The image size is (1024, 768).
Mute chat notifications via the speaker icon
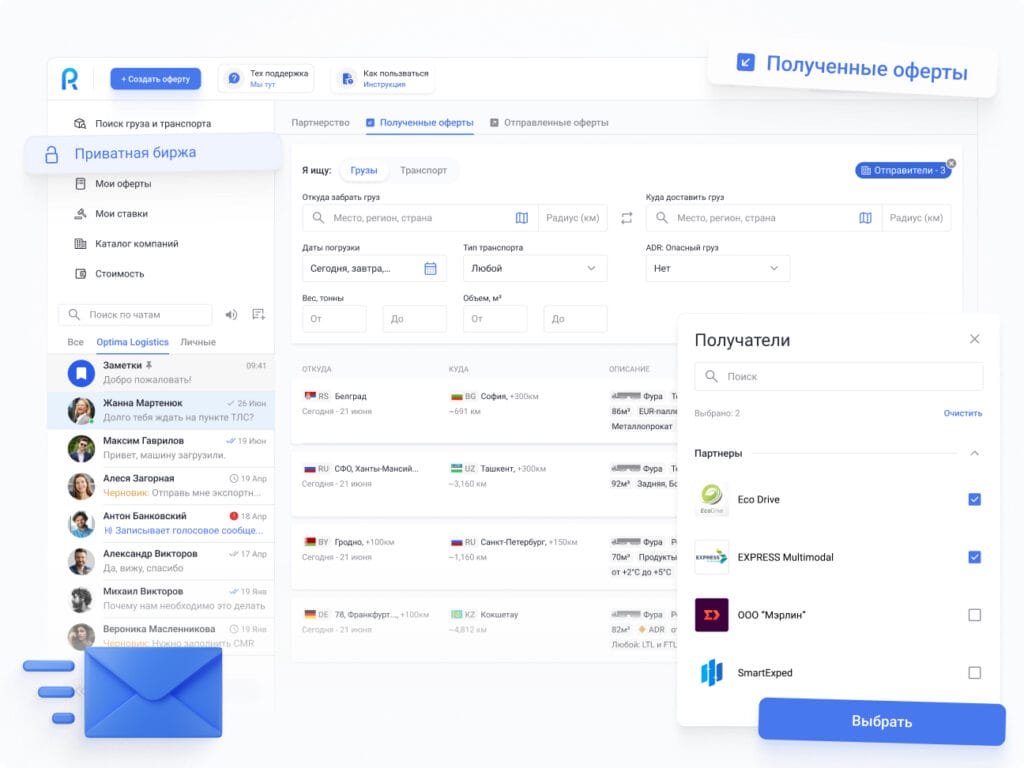coord(231,314)
